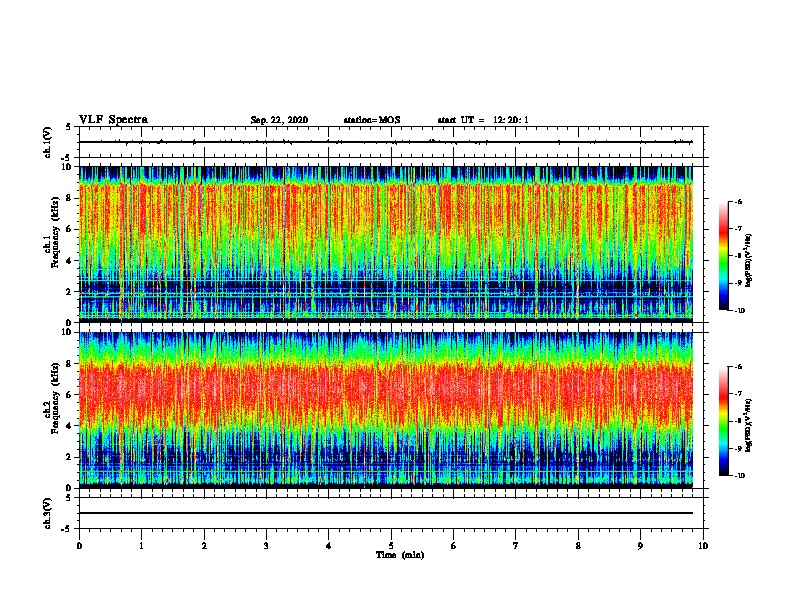Click the "-10" label on ch.2 color bar

[739, 476]
